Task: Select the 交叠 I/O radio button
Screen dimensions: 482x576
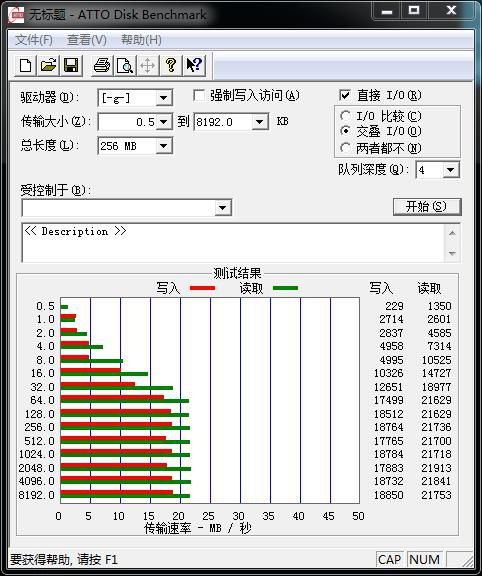Action: tap(345, 131)
